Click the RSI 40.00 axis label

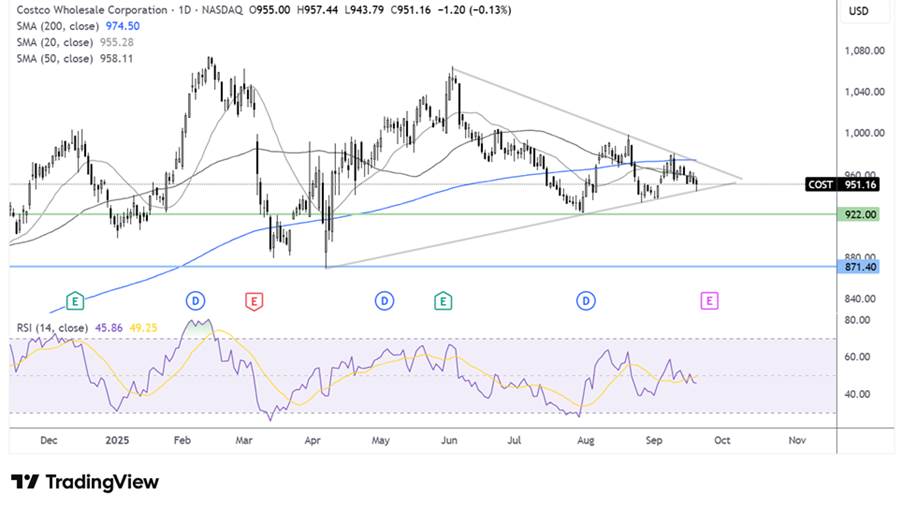[857, 394]
